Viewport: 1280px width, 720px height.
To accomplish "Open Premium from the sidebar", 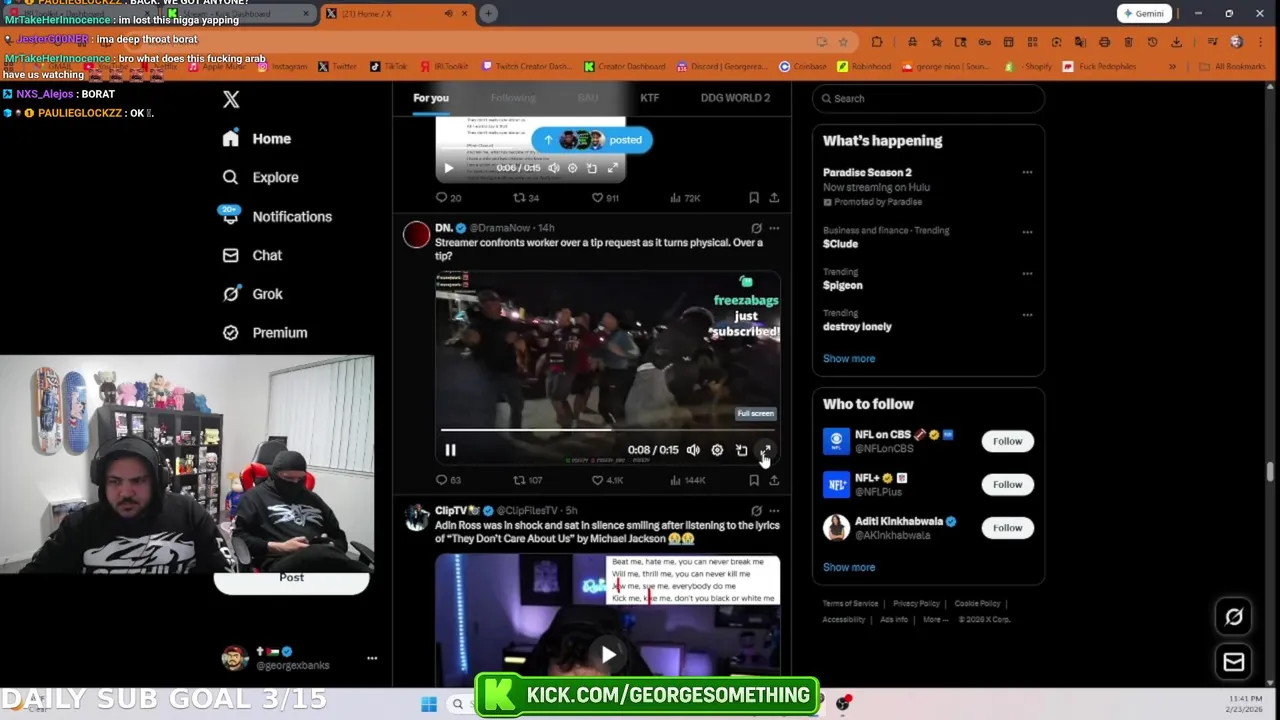I will click(265, 332).
